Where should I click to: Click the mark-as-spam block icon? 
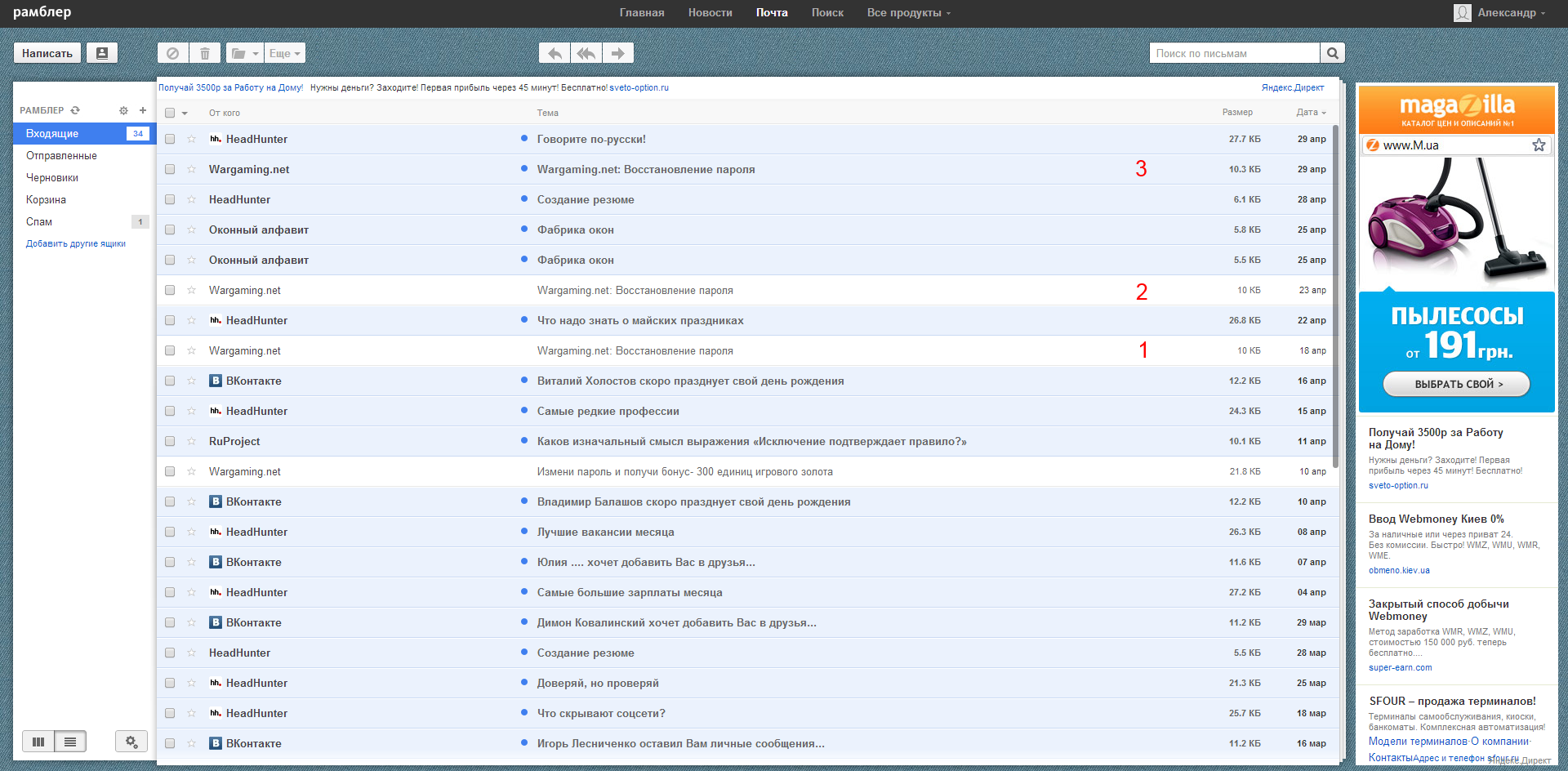point(172,53)
